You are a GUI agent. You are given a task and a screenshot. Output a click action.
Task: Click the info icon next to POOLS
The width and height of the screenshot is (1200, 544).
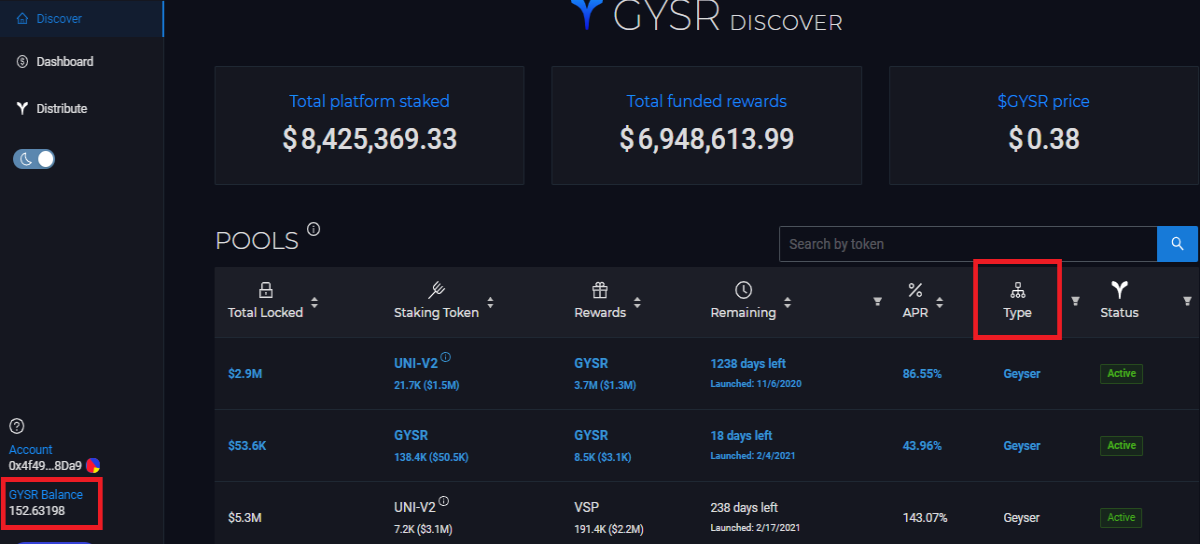(314, 230)
